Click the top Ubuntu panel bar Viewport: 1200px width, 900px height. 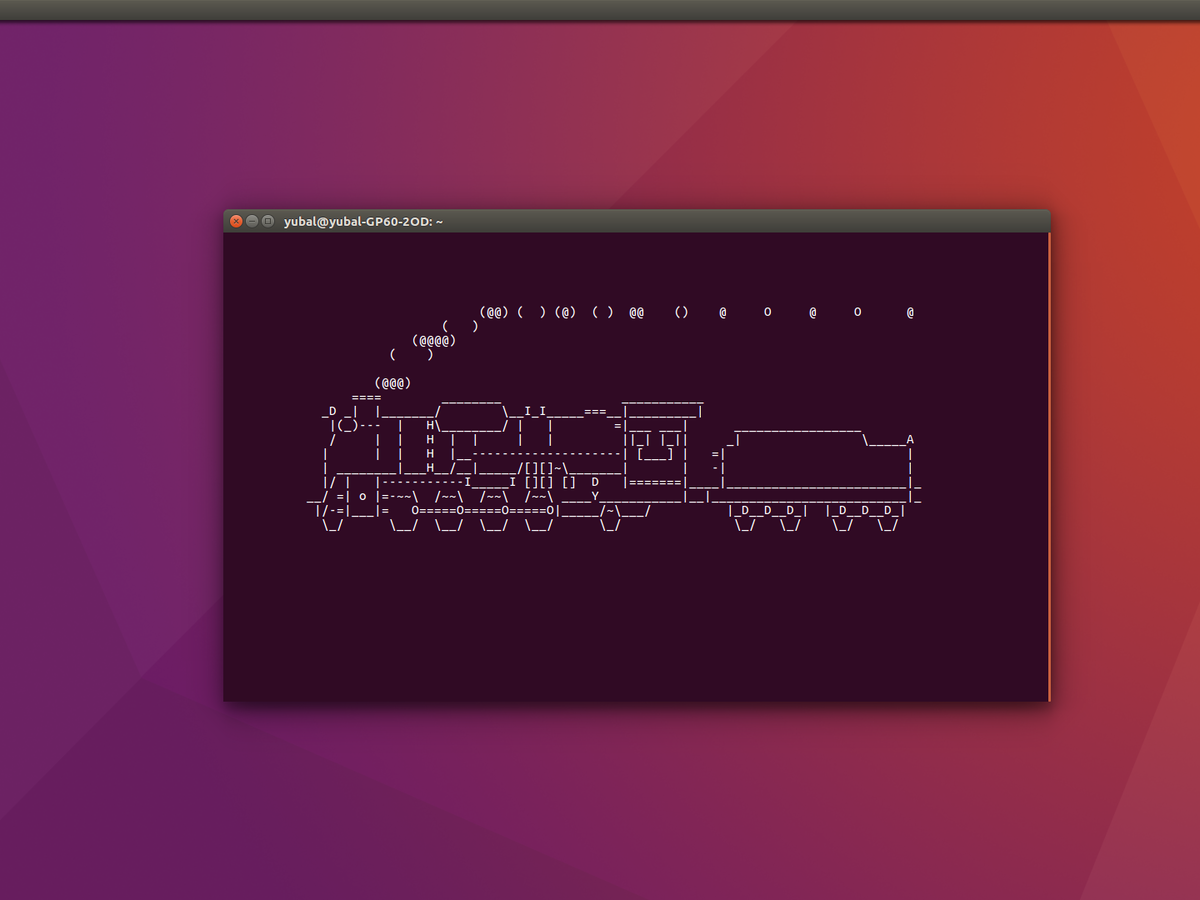coord(600,9)
